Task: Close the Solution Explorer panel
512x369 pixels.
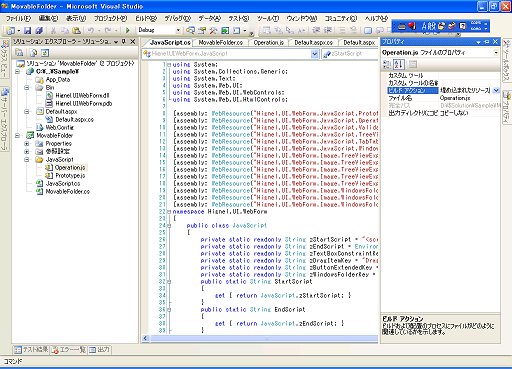Action: click(x=133, y=42)
